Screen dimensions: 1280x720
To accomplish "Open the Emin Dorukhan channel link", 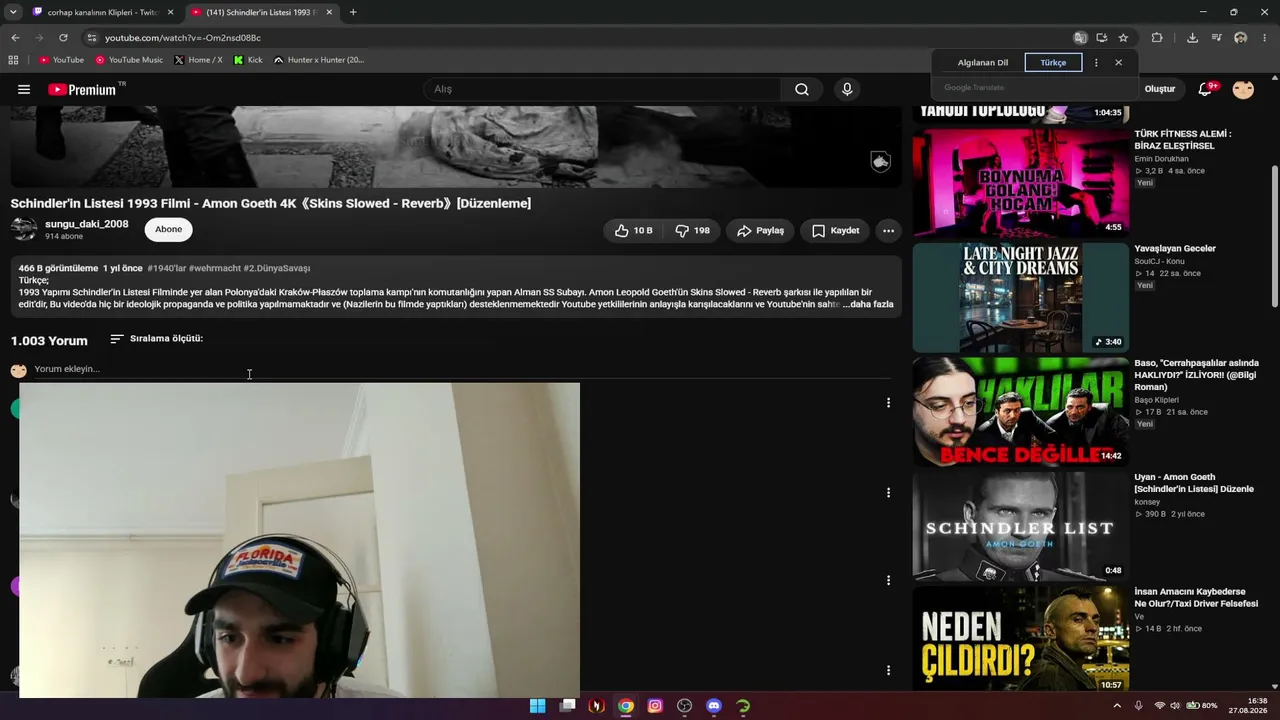I will (x=1161, y=159).
